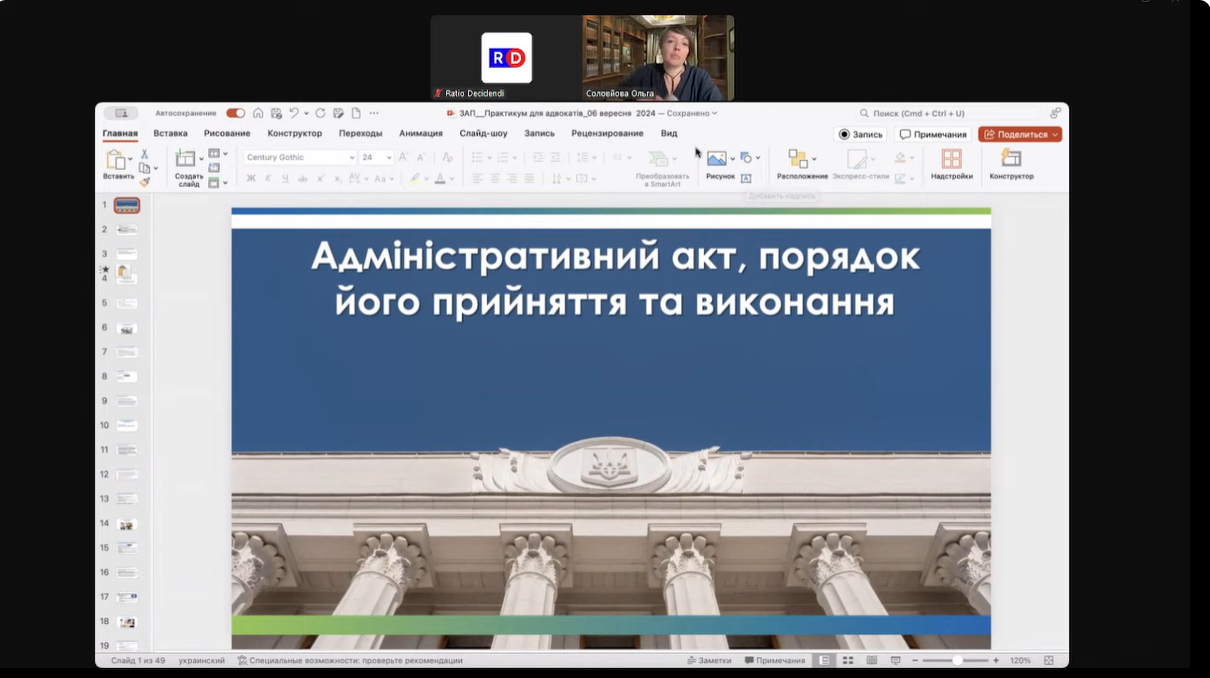Image resolution: width=1210 pixels, height=678 pixels.
Task: Open the Анимация ribbon tab
Action: pos(420,134)
